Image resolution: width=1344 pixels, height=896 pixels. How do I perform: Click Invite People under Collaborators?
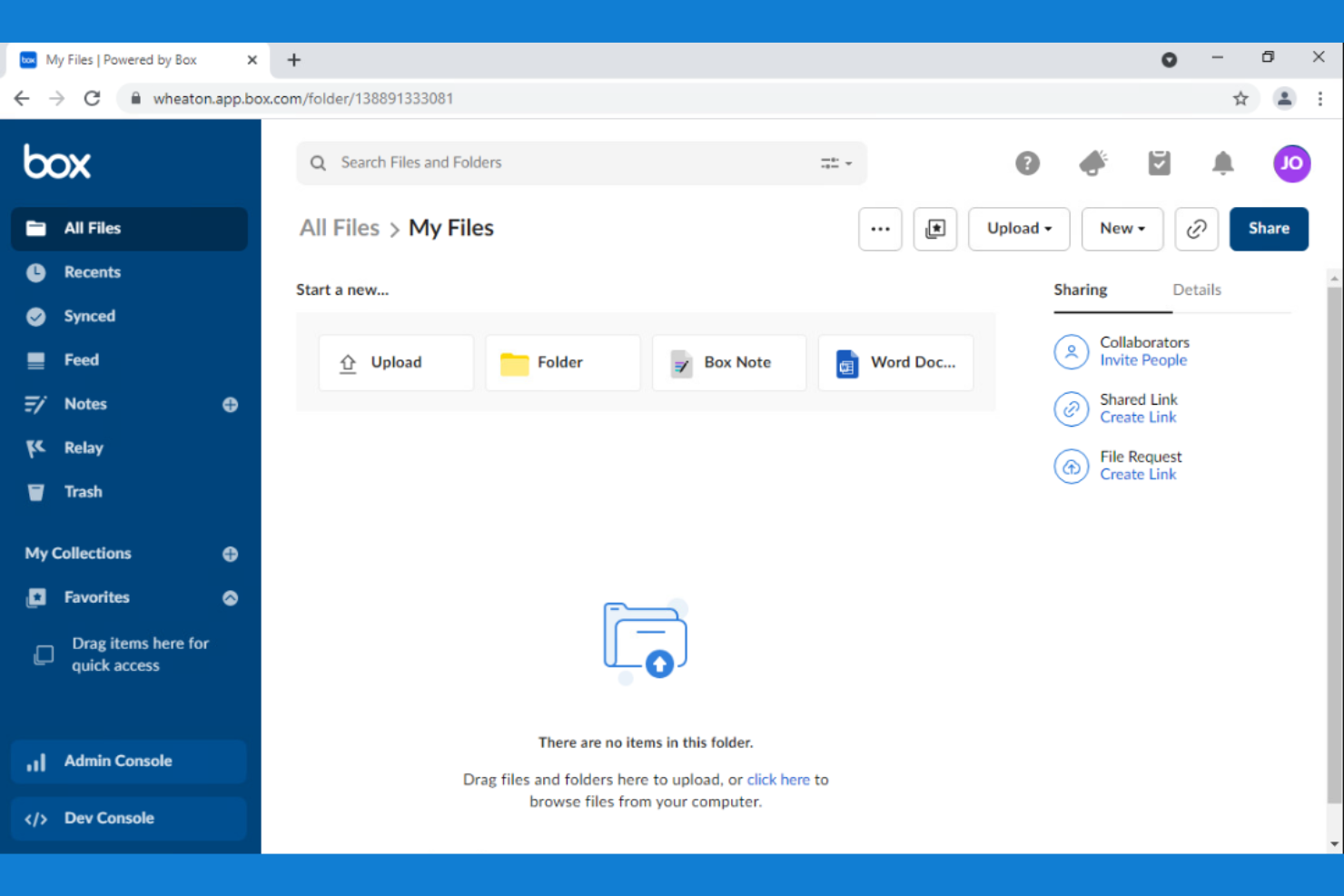click(1143, 359)
